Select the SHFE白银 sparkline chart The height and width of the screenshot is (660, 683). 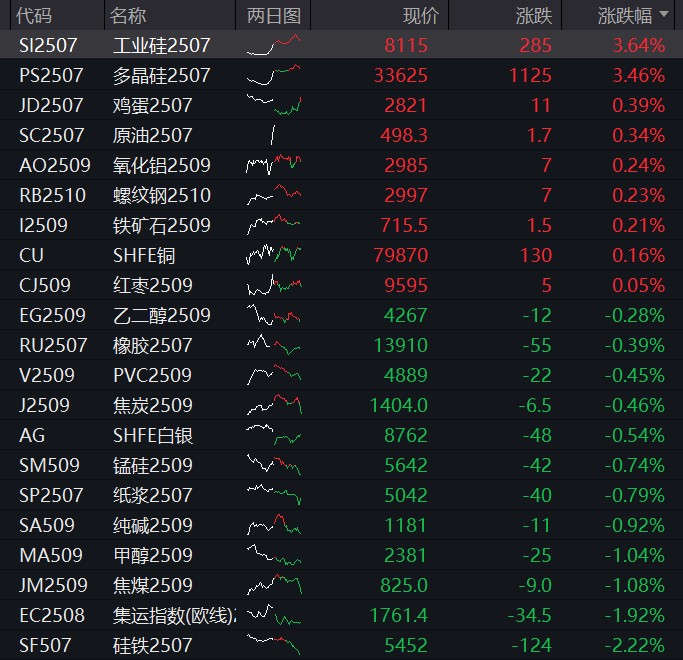point(273,435)
